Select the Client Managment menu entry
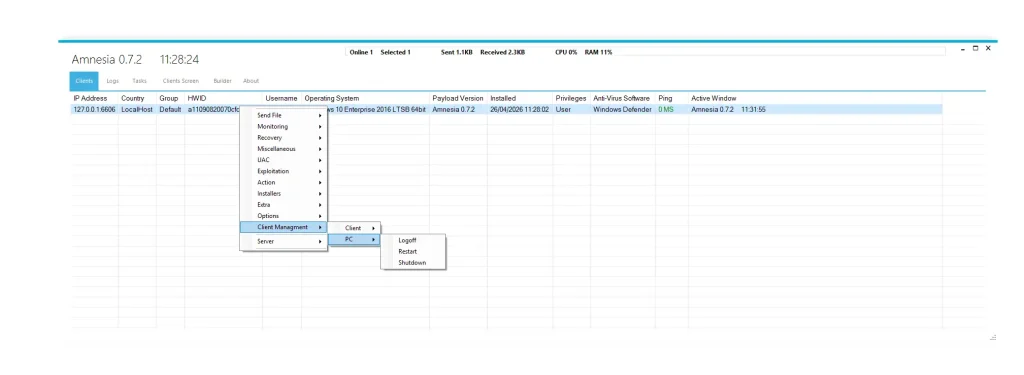Viewport: 1024px width, 375px height. click(x=283, y=227)
